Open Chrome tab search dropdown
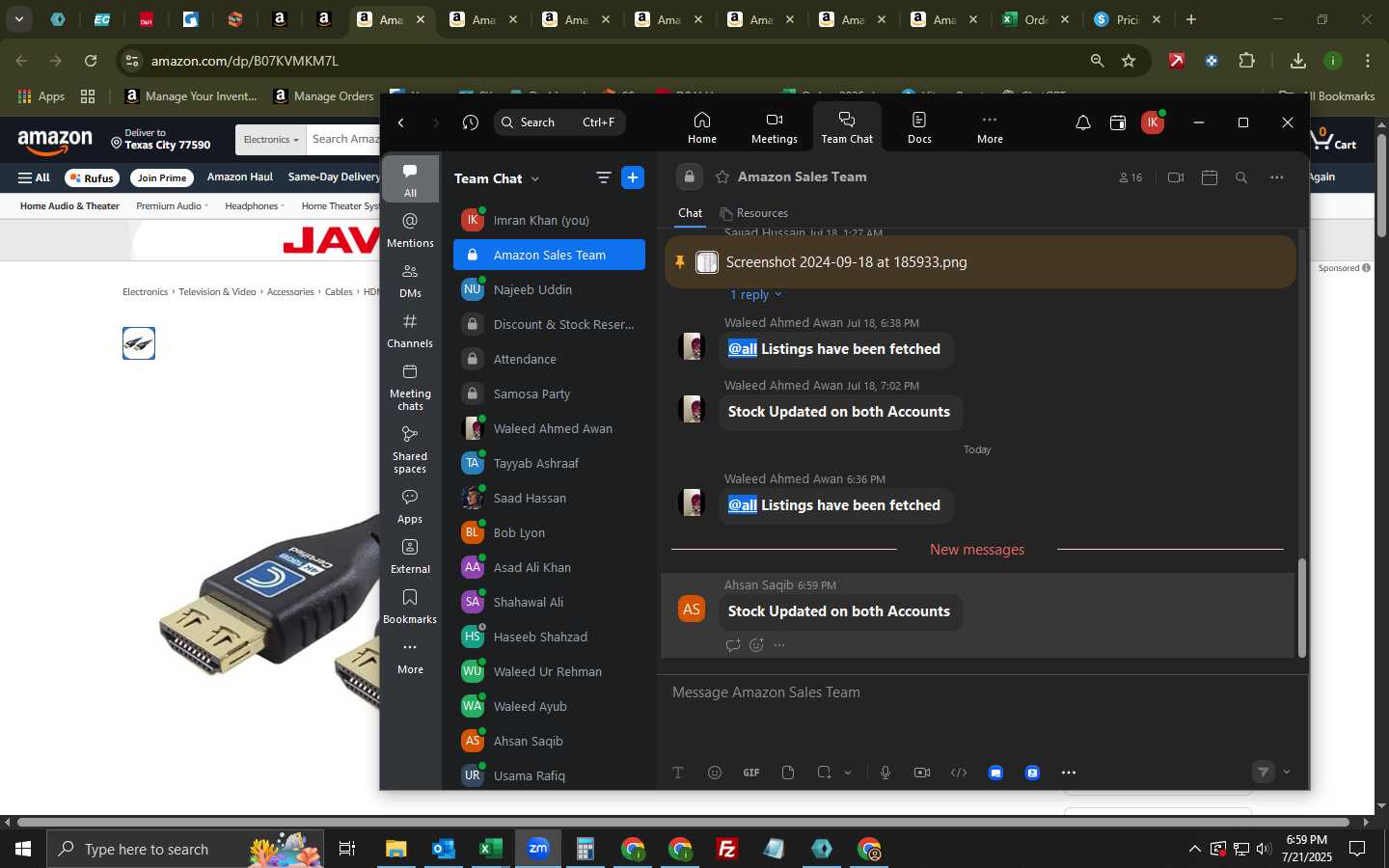The width and height of the screenshot is (1389, 868). (x=18, y=19)
